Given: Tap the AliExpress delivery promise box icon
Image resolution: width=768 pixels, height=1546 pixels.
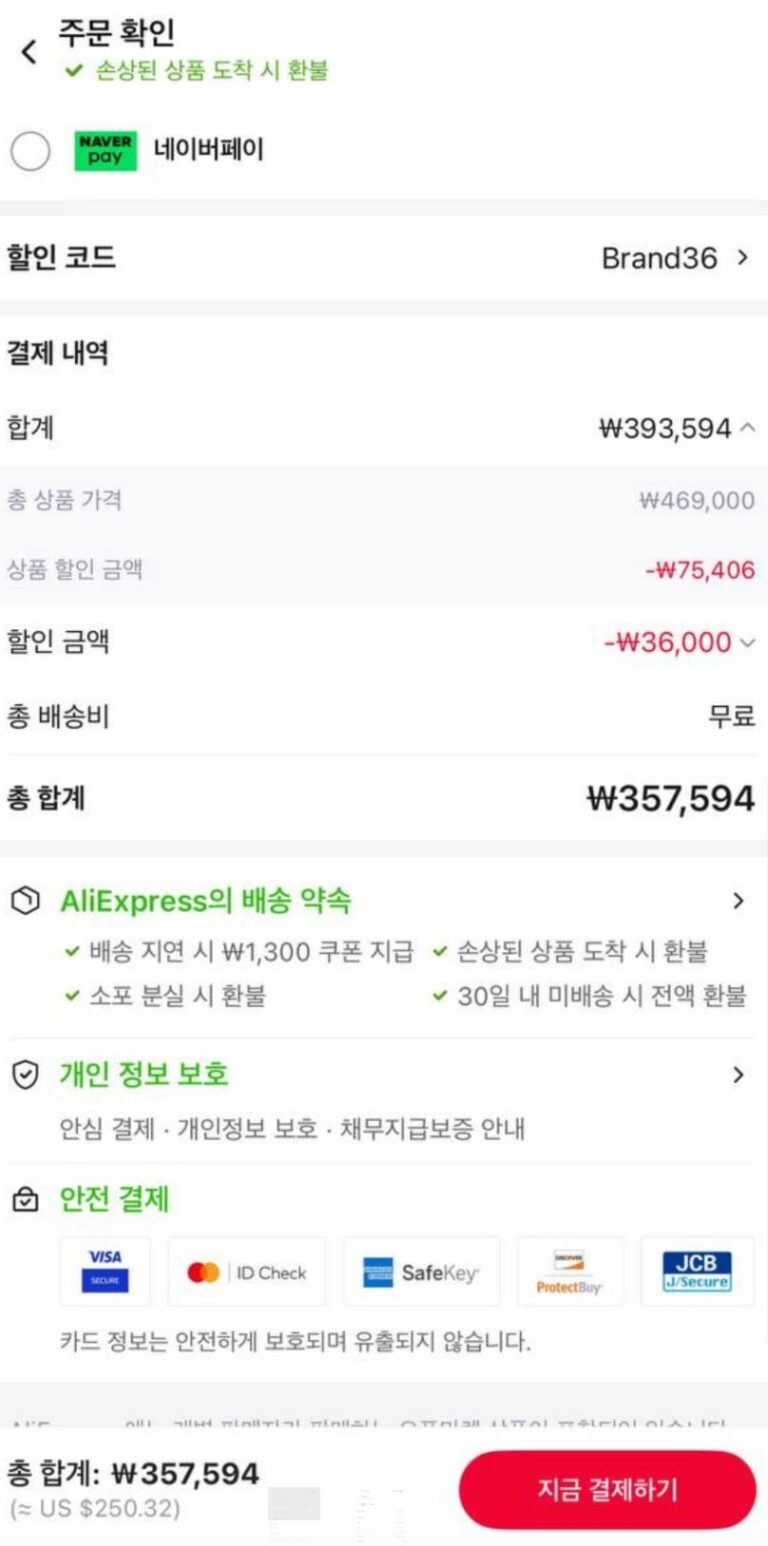Looking at the screenshot, I should click(x=25, y=901).
